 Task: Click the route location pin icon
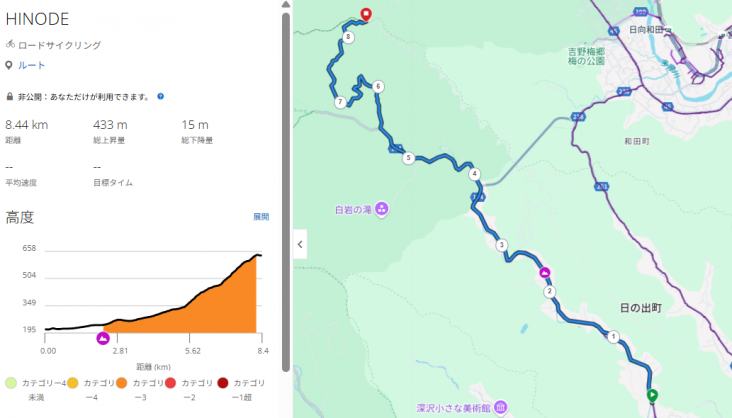[10, 66]
